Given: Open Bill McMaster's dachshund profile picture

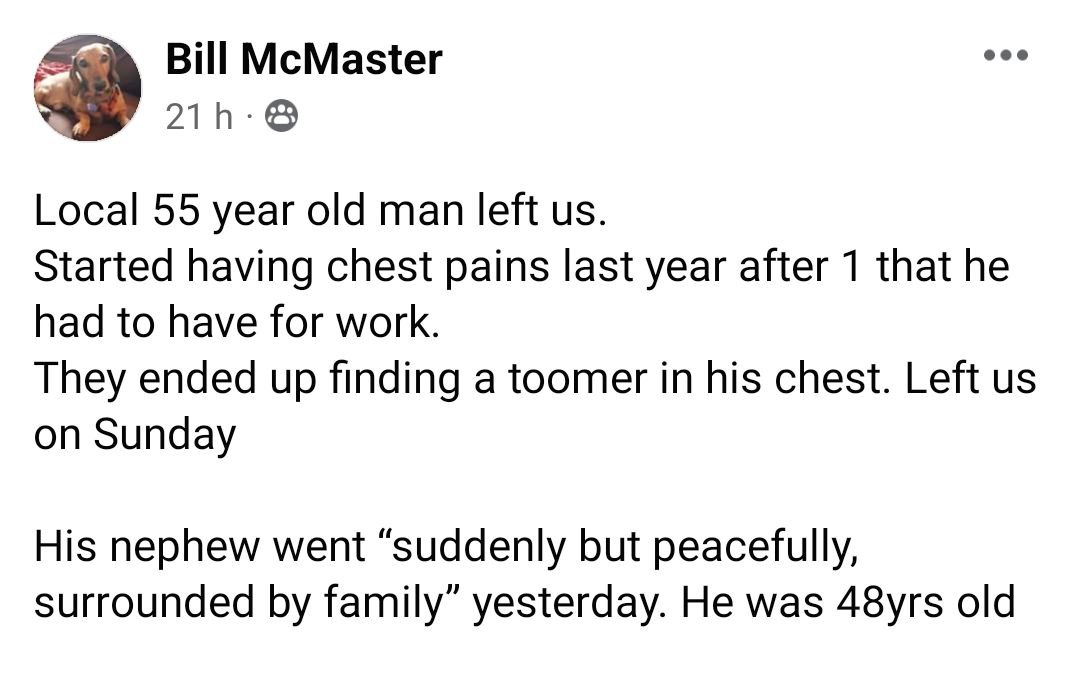Looking at the screenshot, I should 88,88.
